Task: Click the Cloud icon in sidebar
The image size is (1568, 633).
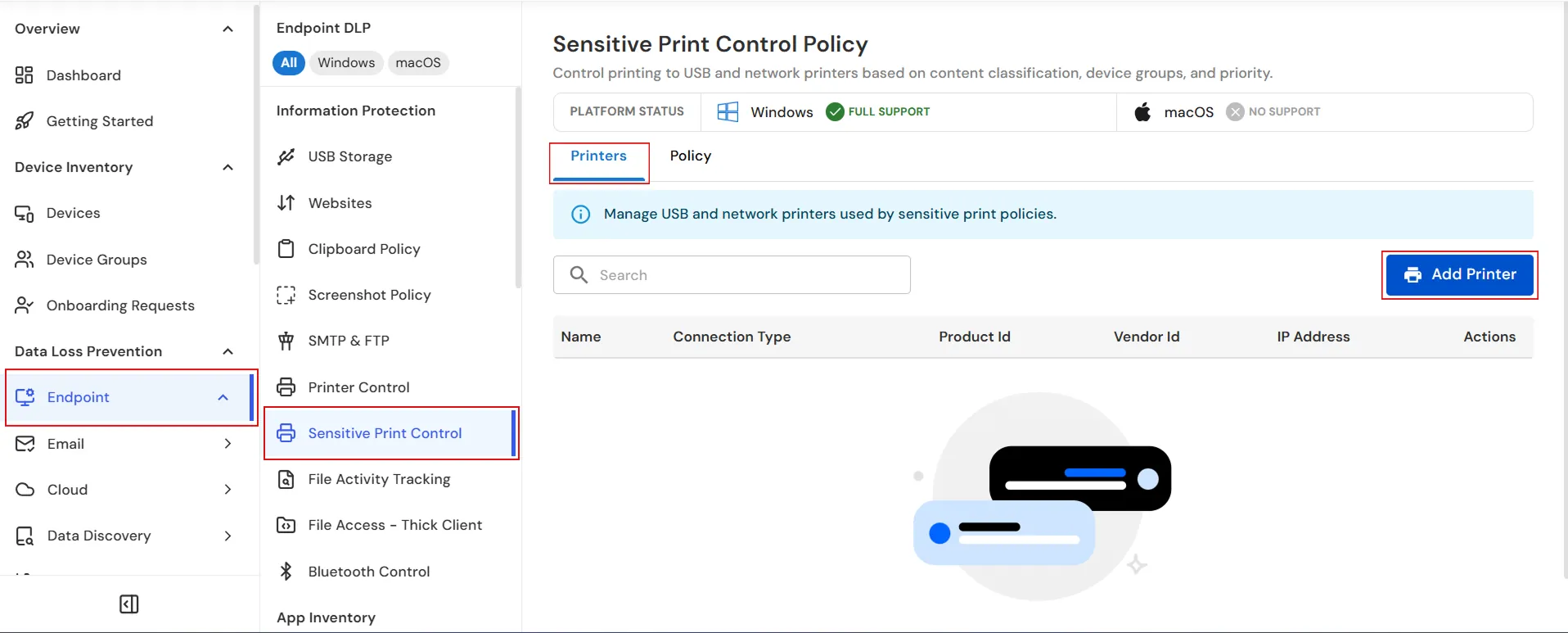Action: tap(25, 490)
